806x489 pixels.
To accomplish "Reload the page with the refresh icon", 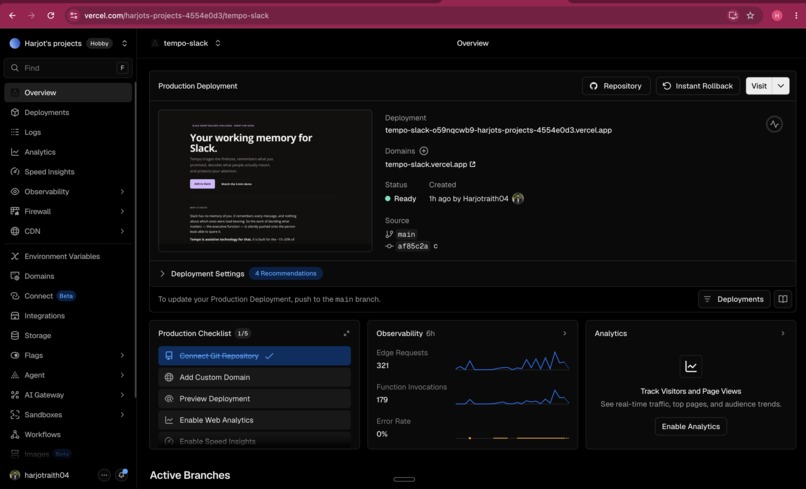I will pos(50,15).
